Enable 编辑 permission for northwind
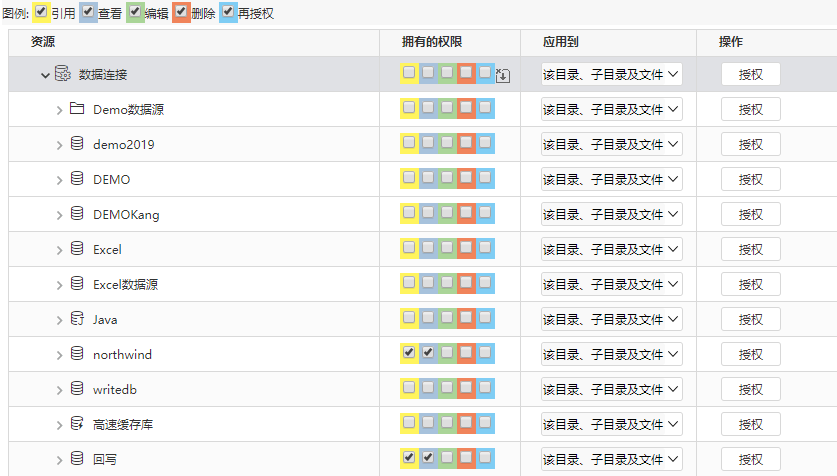Screen dimensions: 837x476 point(447,352)
